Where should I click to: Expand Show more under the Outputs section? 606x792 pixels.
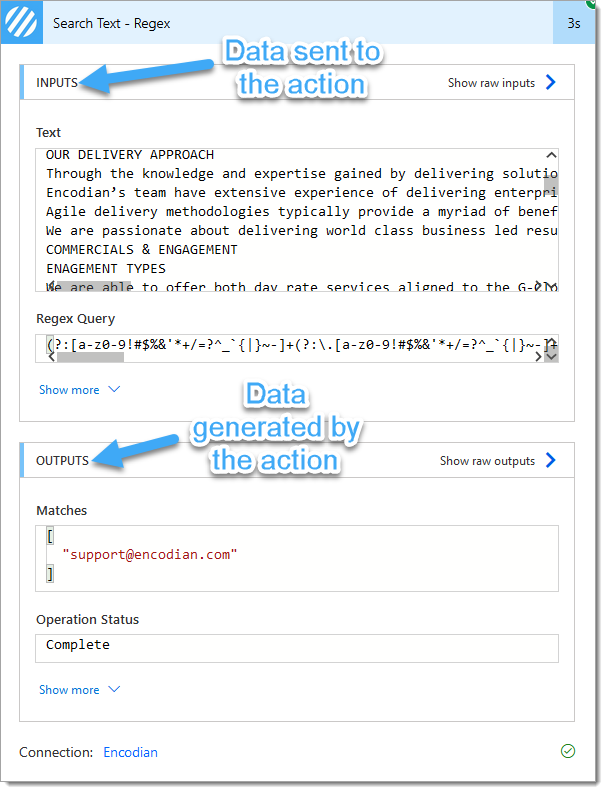pyautogui.click(x=79, y=690)
